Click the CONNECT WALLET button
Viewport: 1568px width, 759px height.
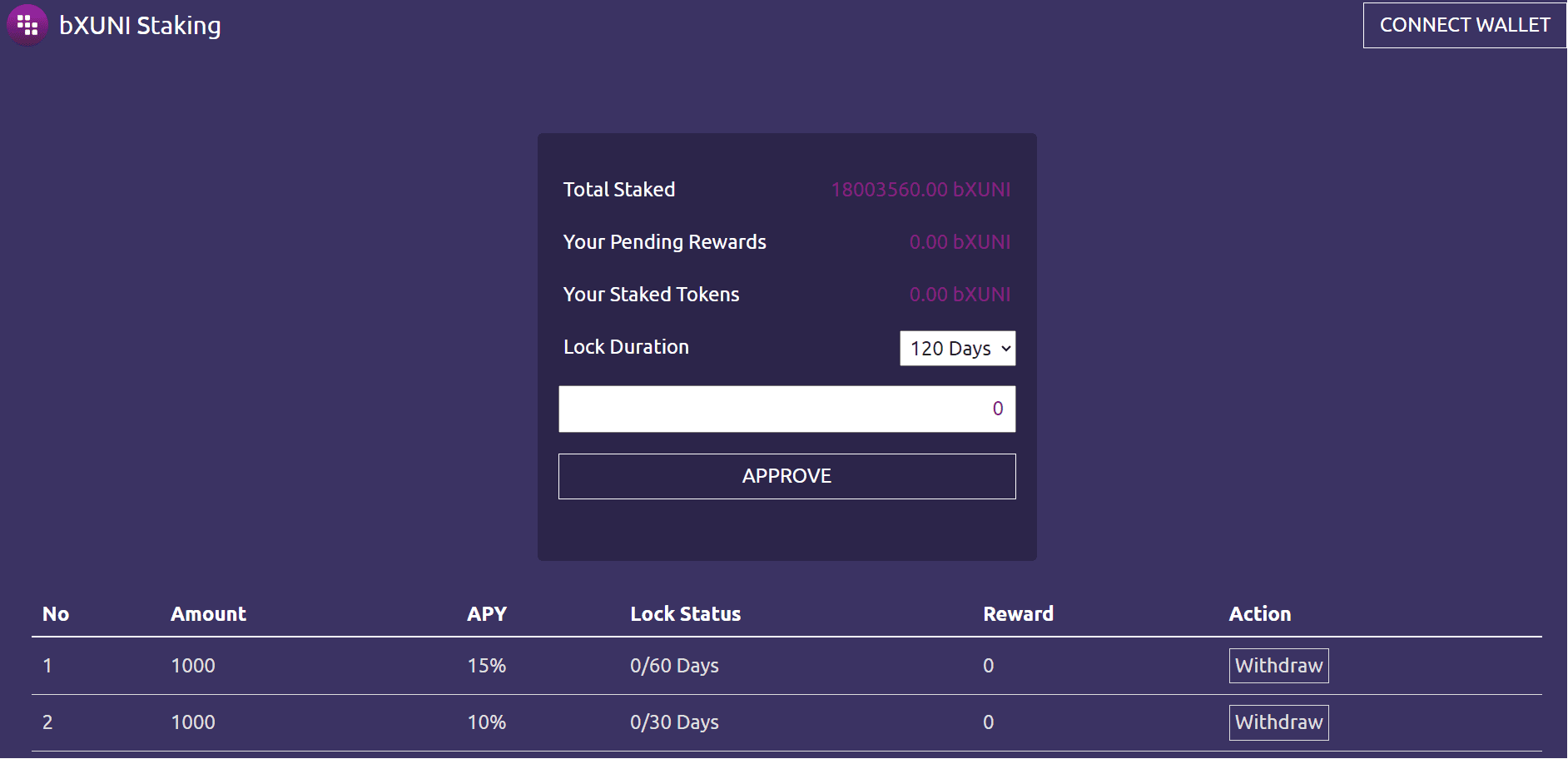[1465, 25]
